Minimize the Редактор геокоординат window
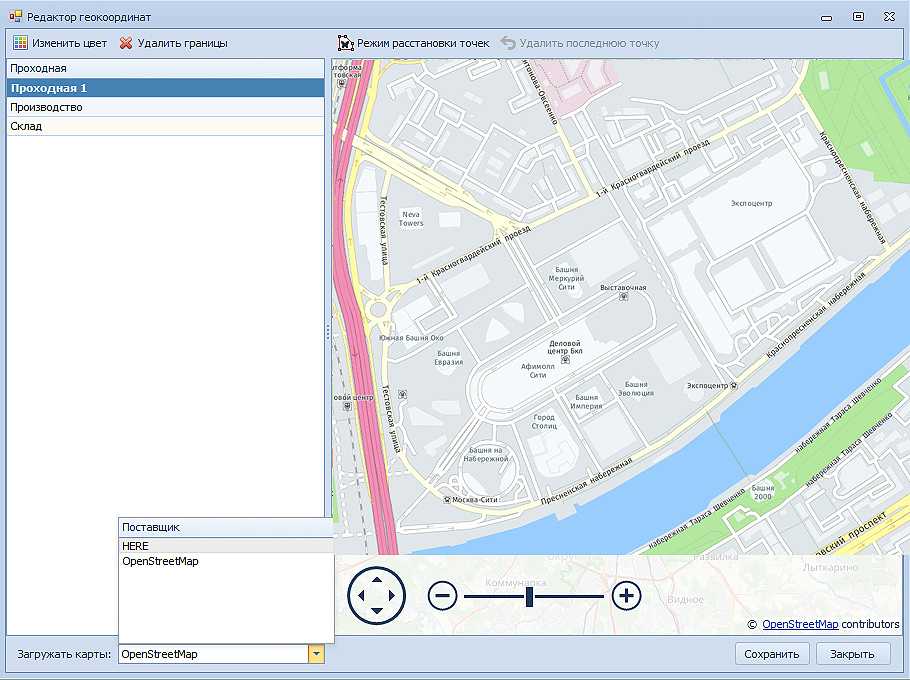The width and height of the screenshot is (910, 680). coord(826,18)
